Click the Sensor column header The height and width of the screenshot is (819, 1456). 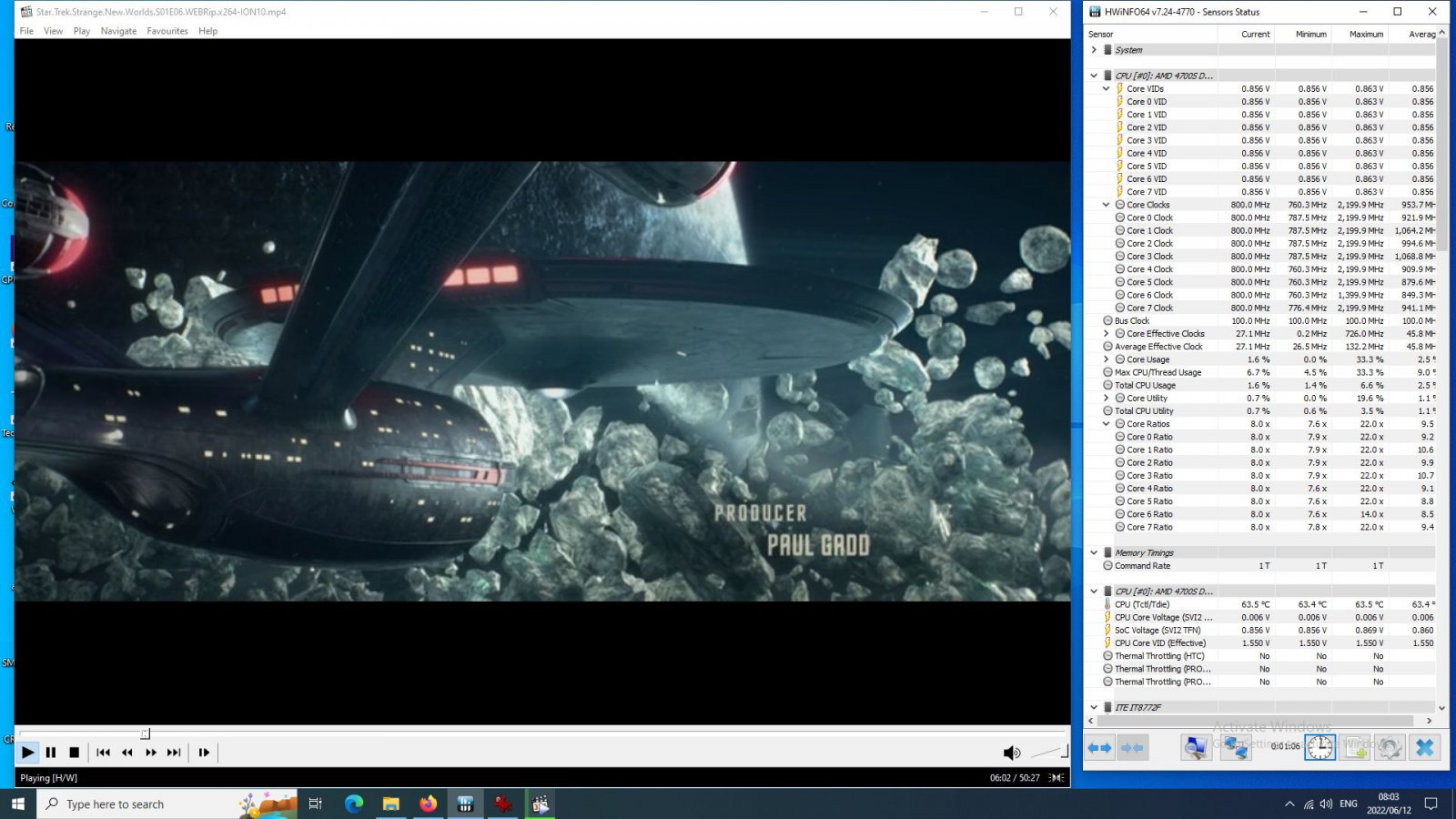(x=1150, y=34)
